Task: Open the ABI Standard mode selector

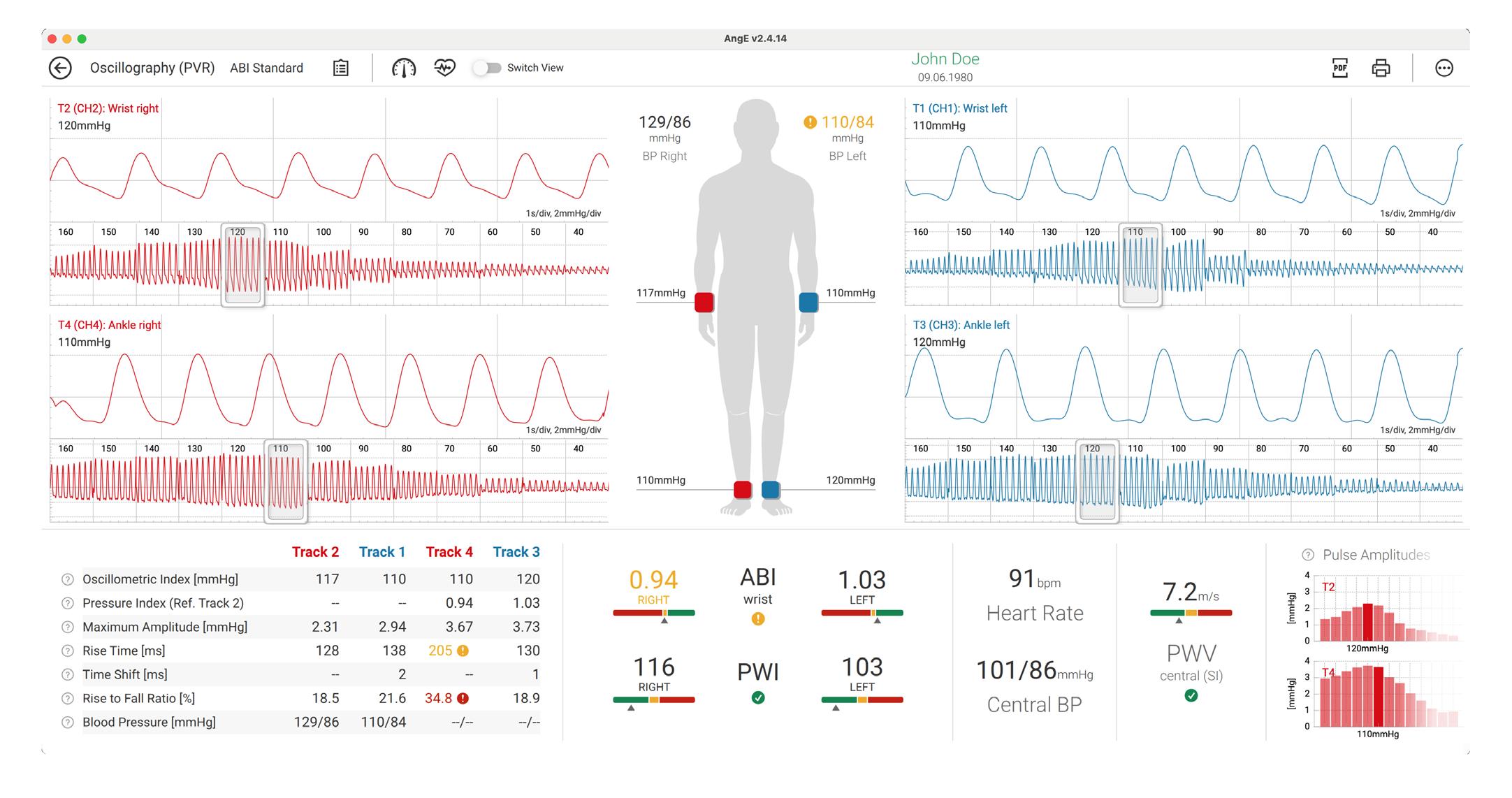Action: [x=266, y=68]
